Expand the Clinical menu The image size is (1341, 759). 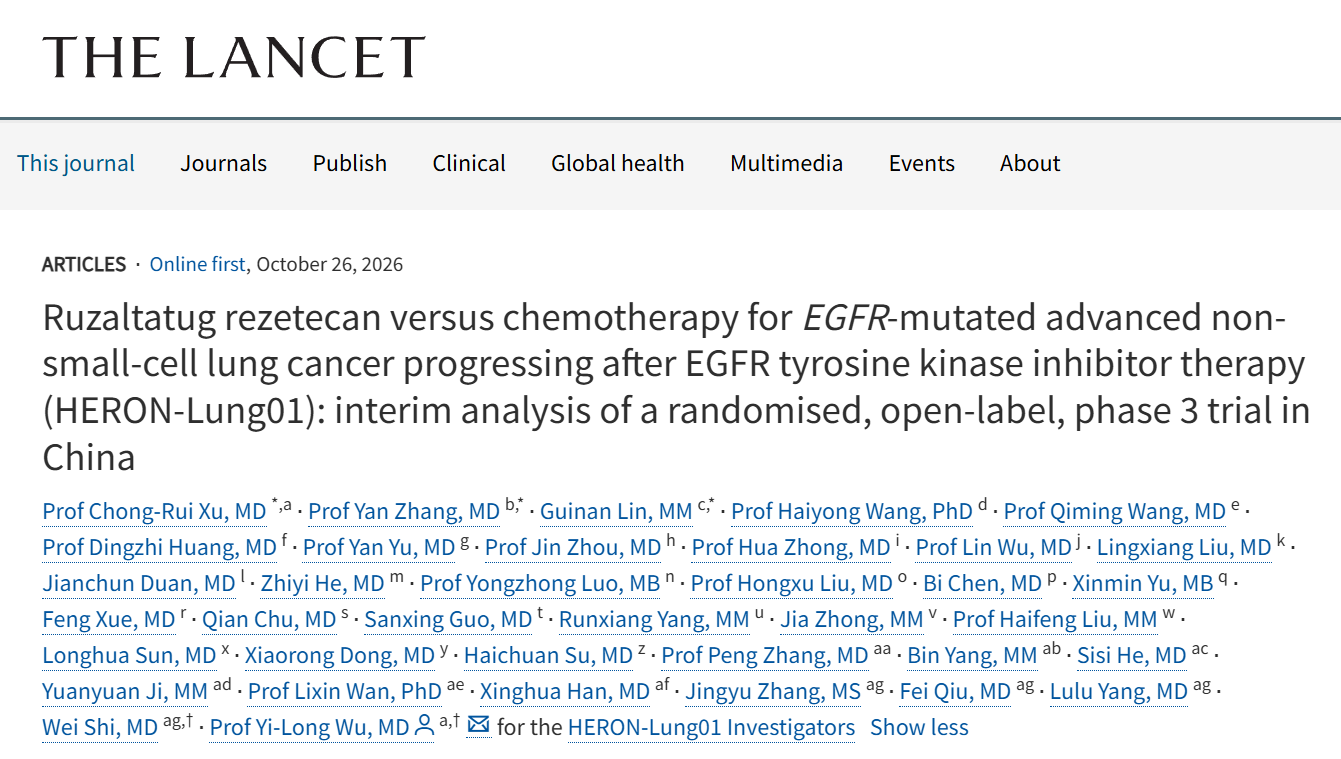click(x=469, y=163)
